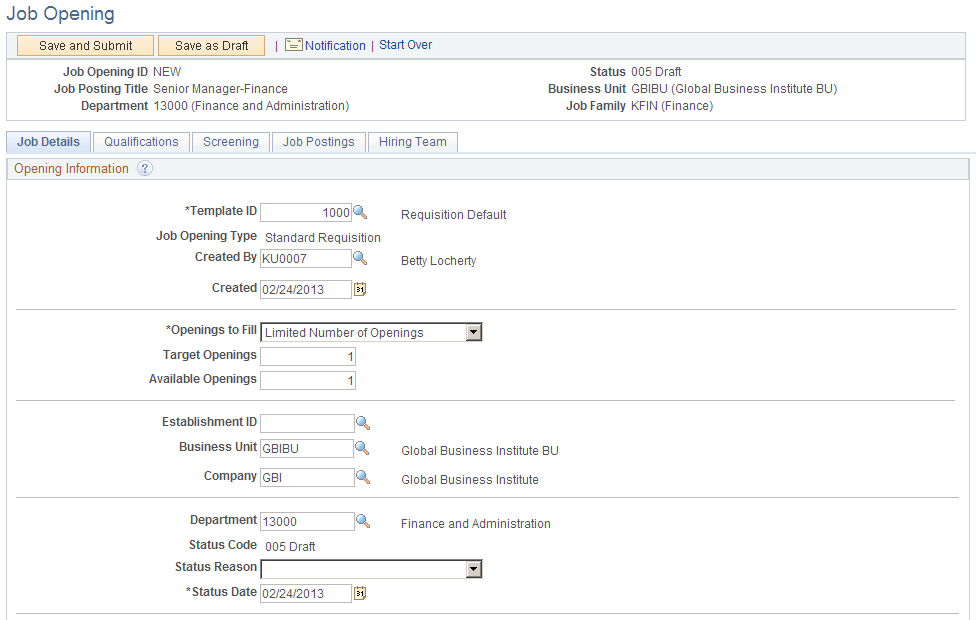This screenshot has height=620, width=976.
Task: Select 'Senior Manager-Finance' posting title
Action: [220, 89]
